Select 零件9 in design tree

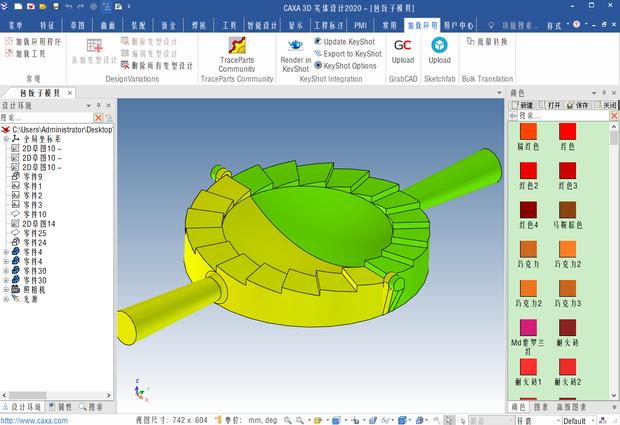coord(26,176)
